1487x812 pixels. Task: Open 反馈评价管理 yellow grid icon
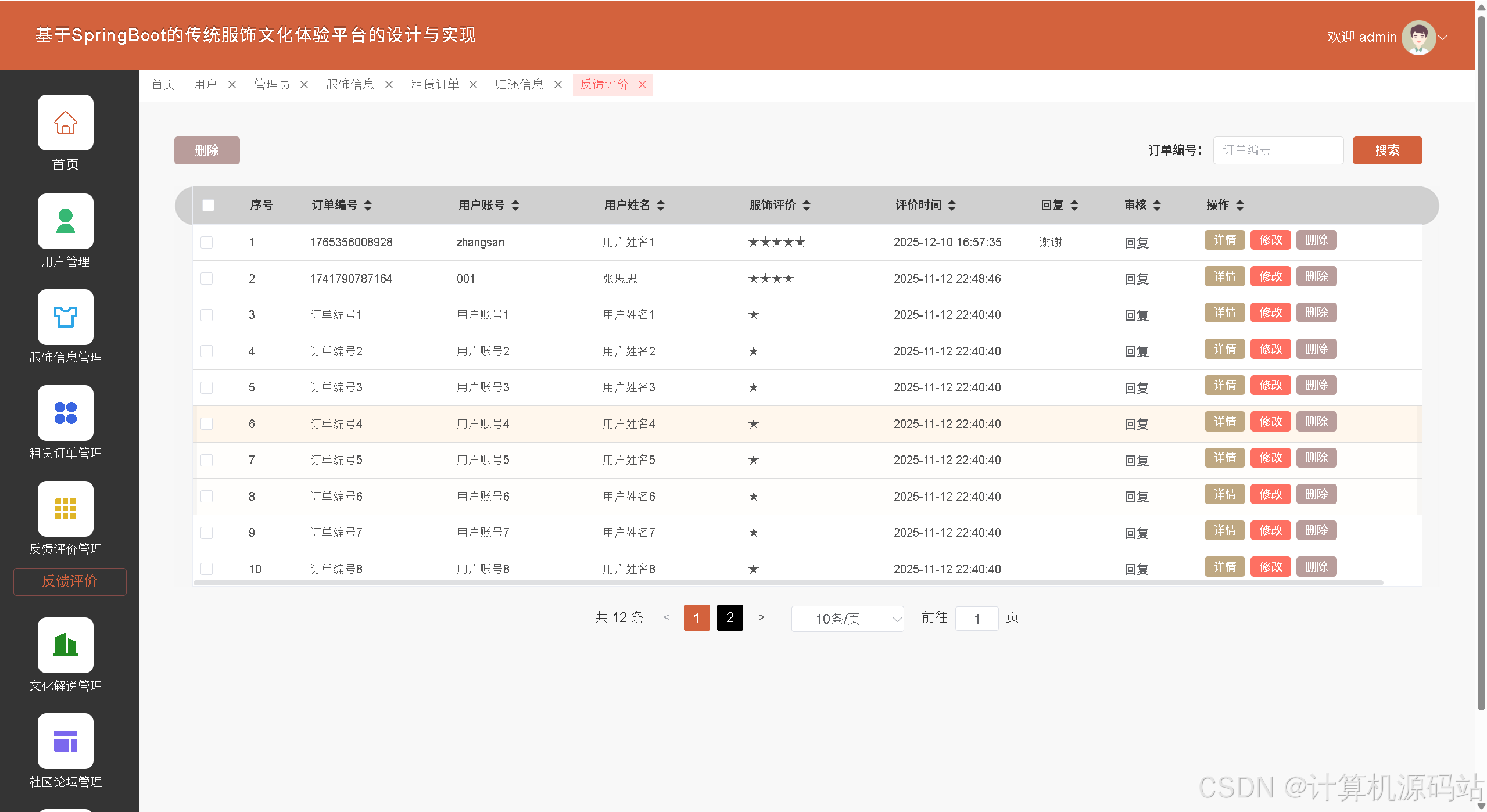65,509
